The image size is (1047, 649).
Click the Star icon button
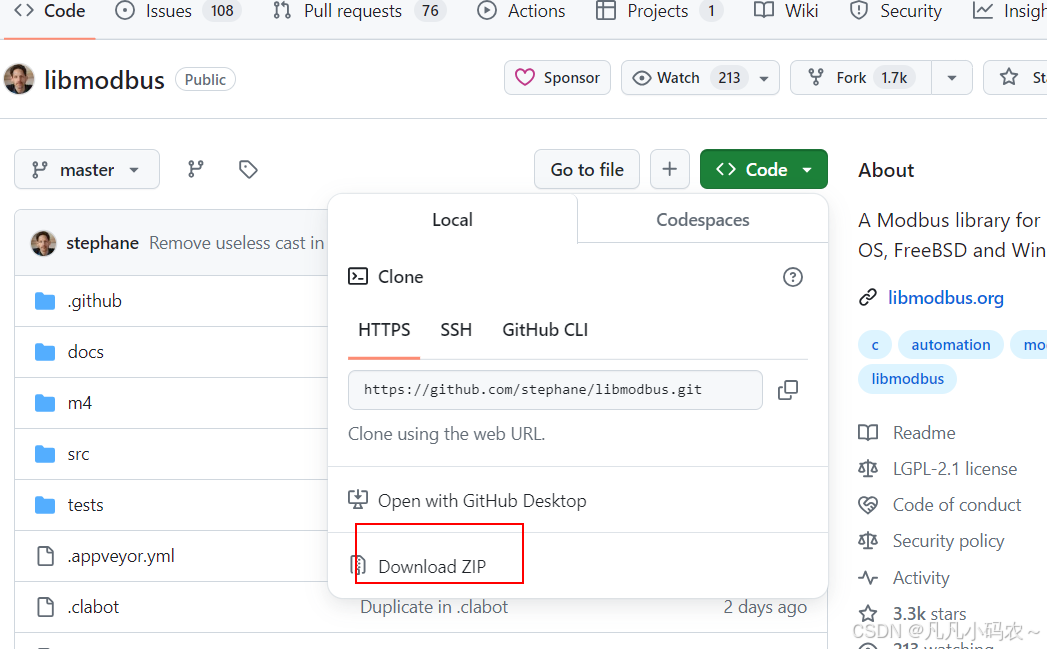coord(1009,77)
